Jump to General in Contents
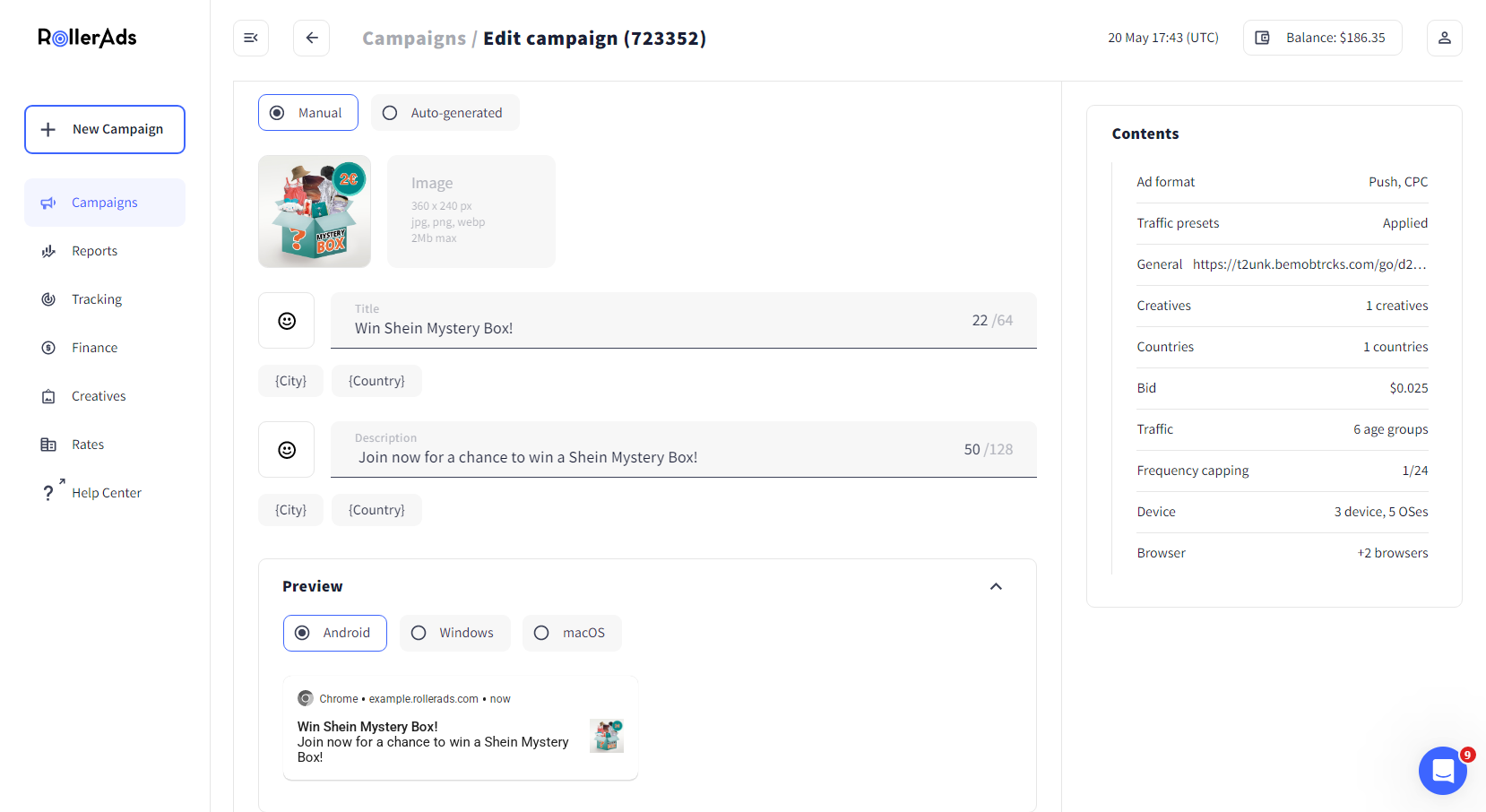The width and height of the screenshot is (1486, 812). [1283, 264]
